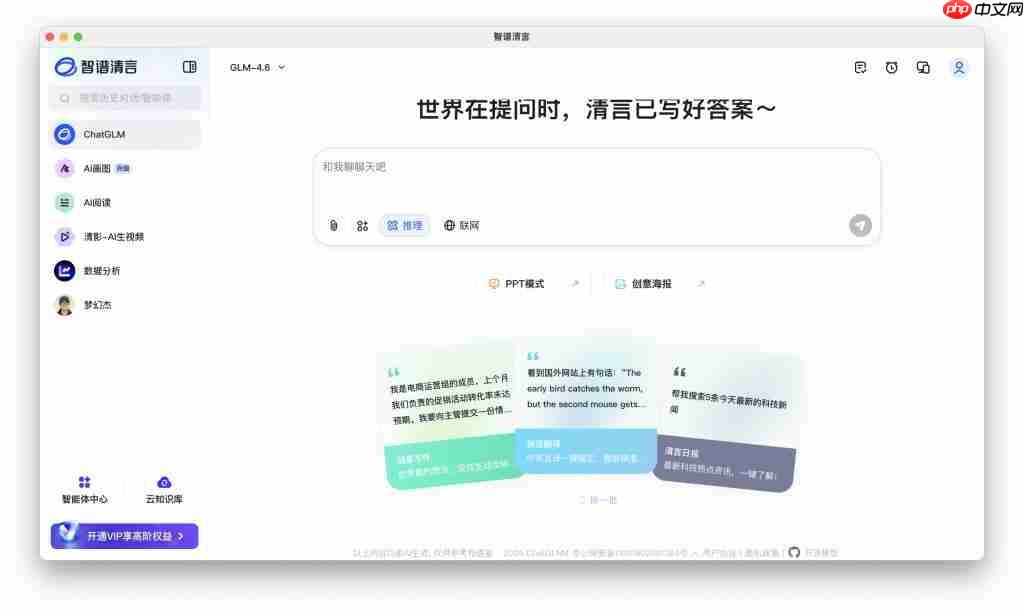Toggle 联网 web search mode
The width and height of the screenshot is (1024, 613).
coord(461,225)
